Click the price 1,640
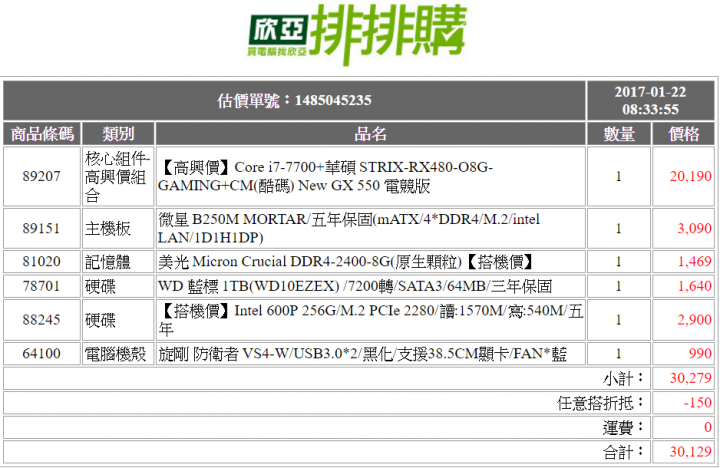Screen dimensions: 720x468 coord(695,286)
